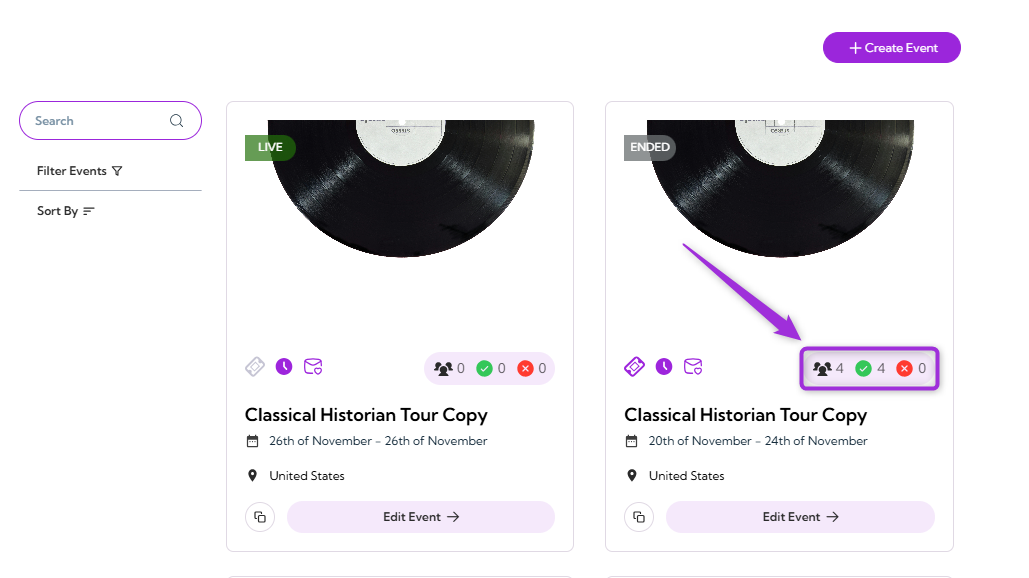Click the Create Event button
Image resolution: width=1029 pixels, height=578 pixels.
[x=892, y=48]
